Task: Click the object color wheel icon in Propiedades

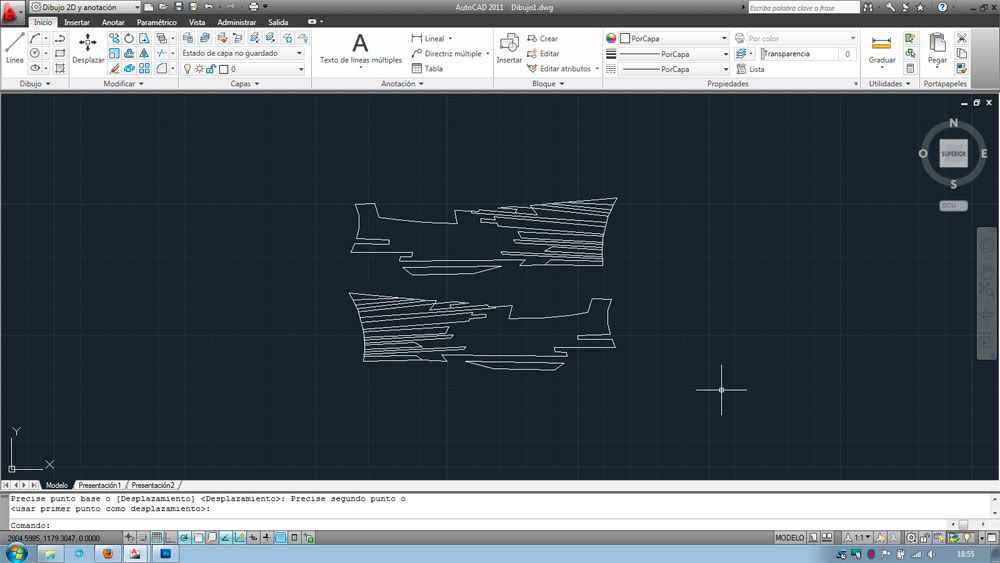Action: [x=611, y=38]
